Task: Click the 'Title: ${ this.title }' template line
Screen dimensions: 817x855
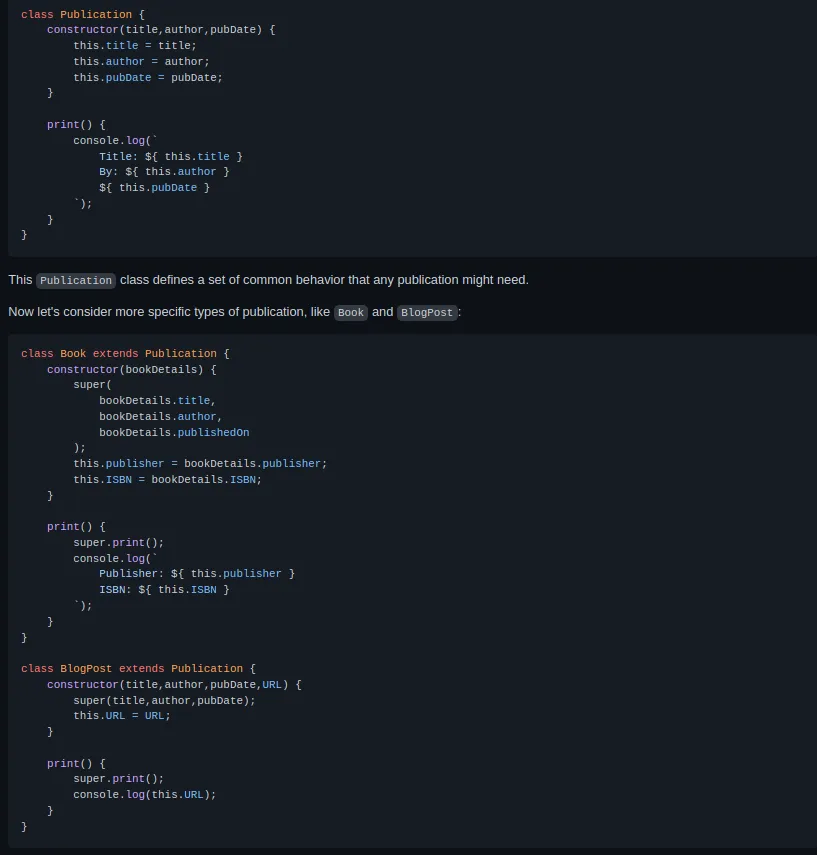Action: (x=171, y=156)
